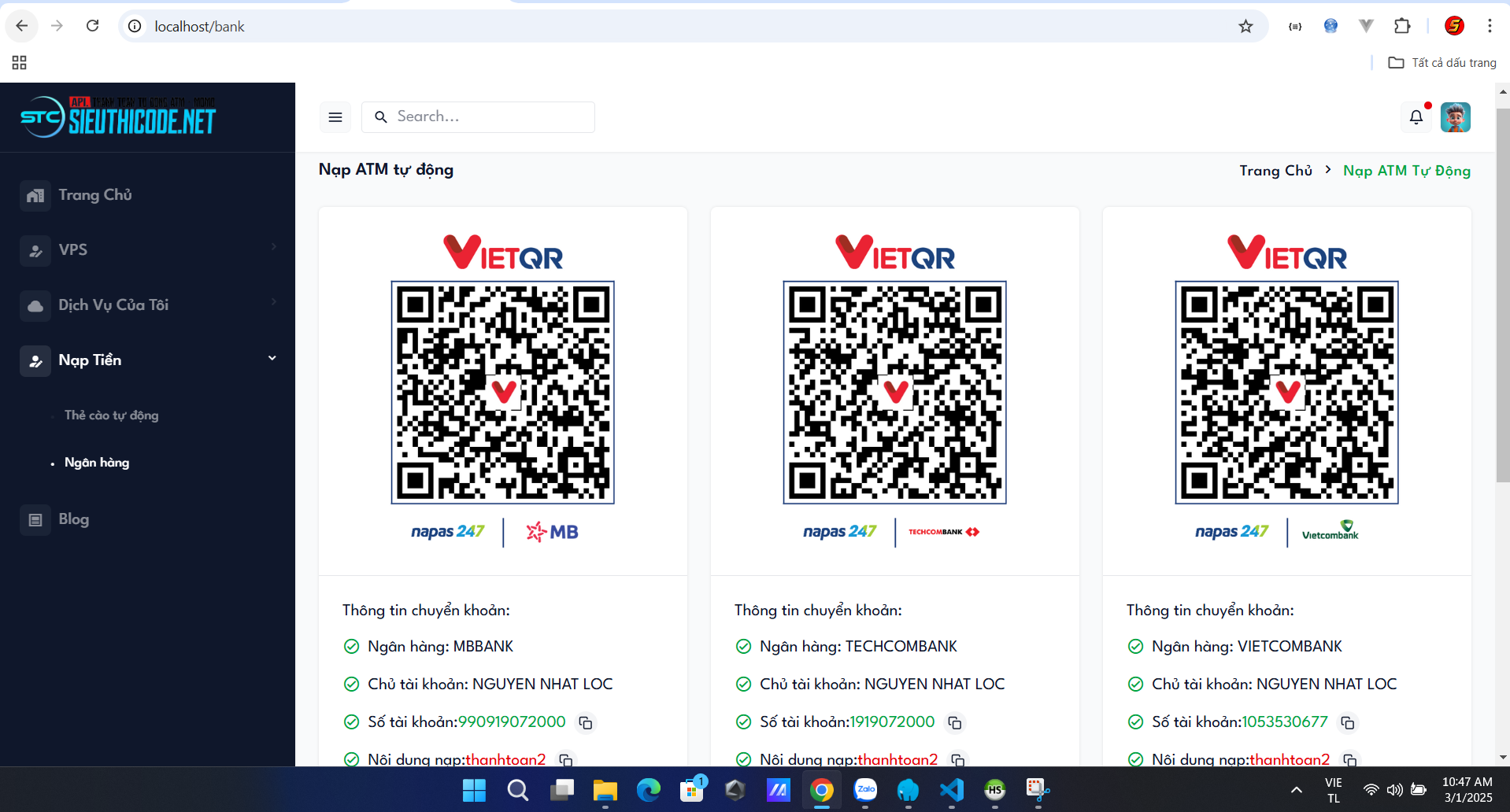Copy the Techcombank account number 1919072000
1510x812 pixels.
pos(955,722)
